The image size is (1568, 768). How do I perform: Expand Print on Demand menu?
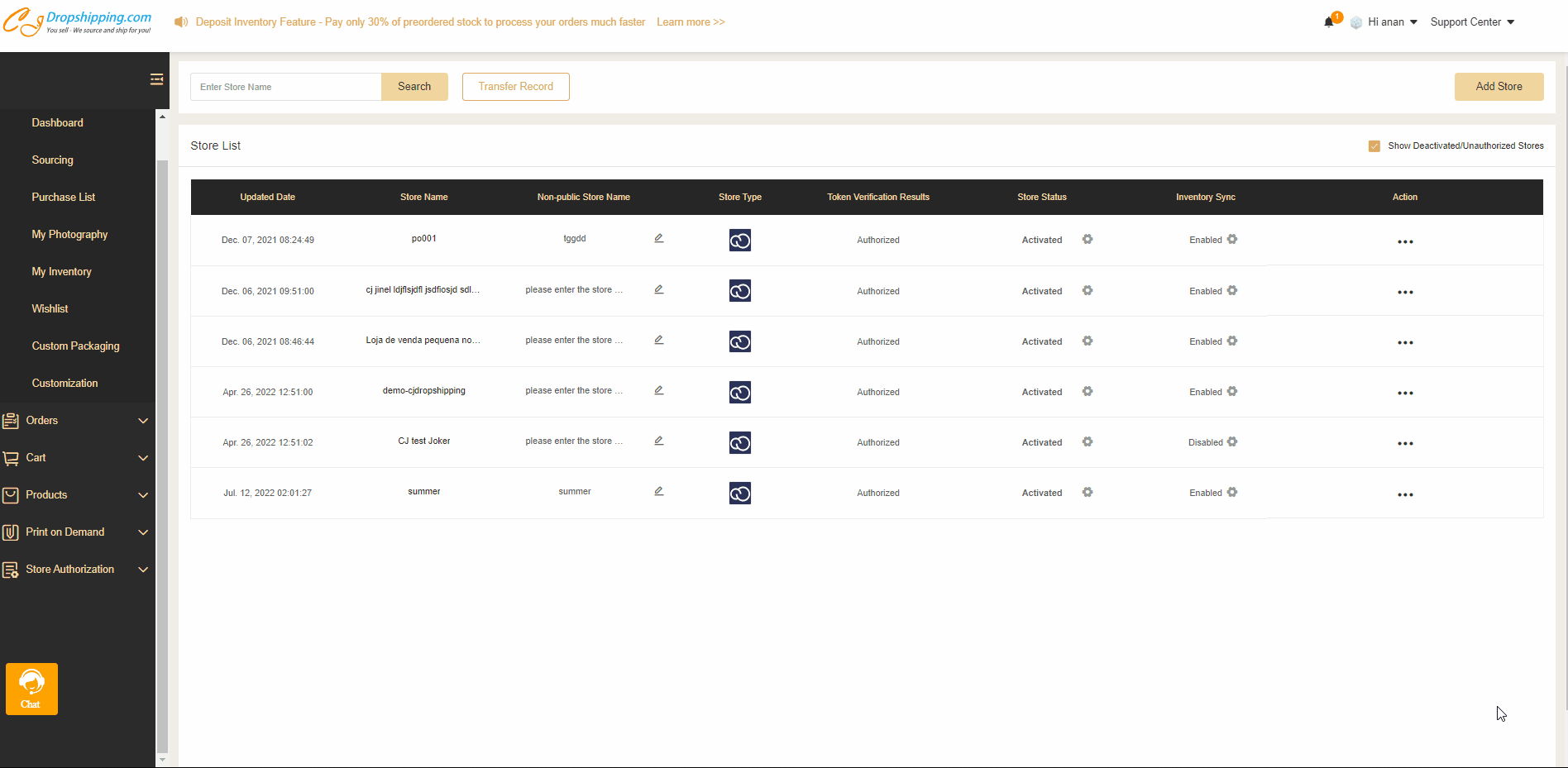(x=76, y=532)
